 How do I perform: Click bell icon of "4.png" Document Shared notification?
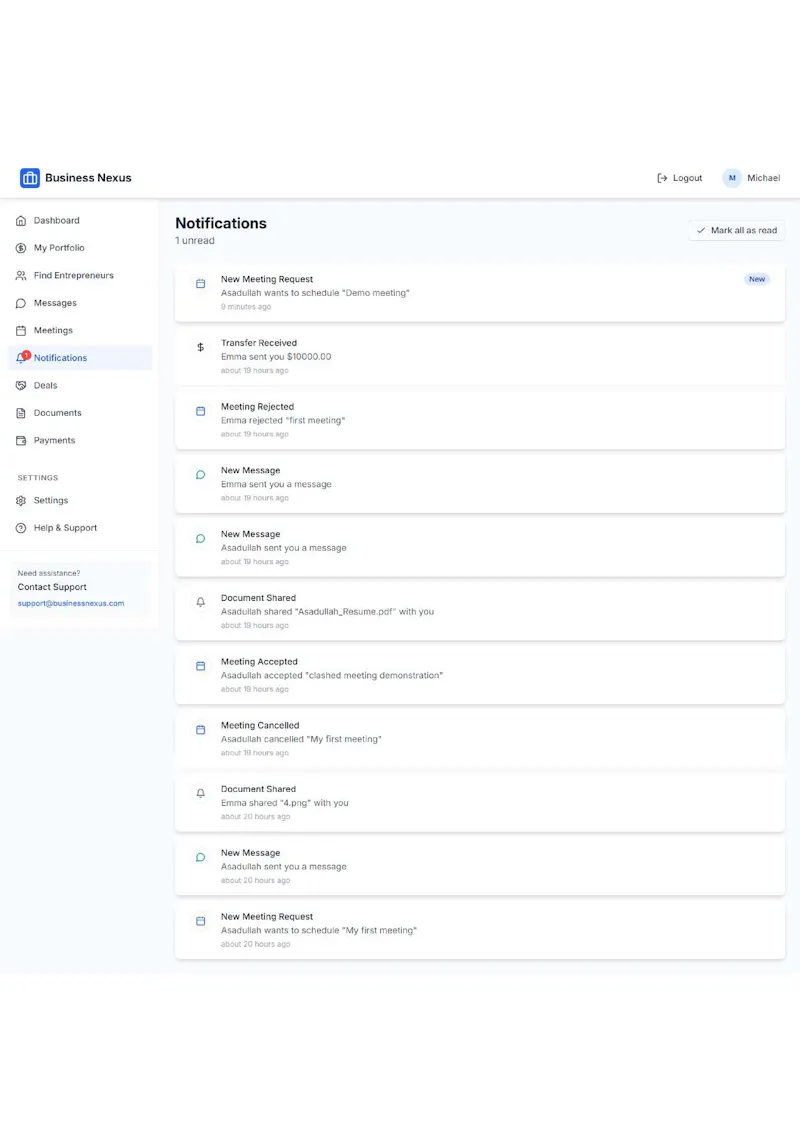tap(201, 793)
